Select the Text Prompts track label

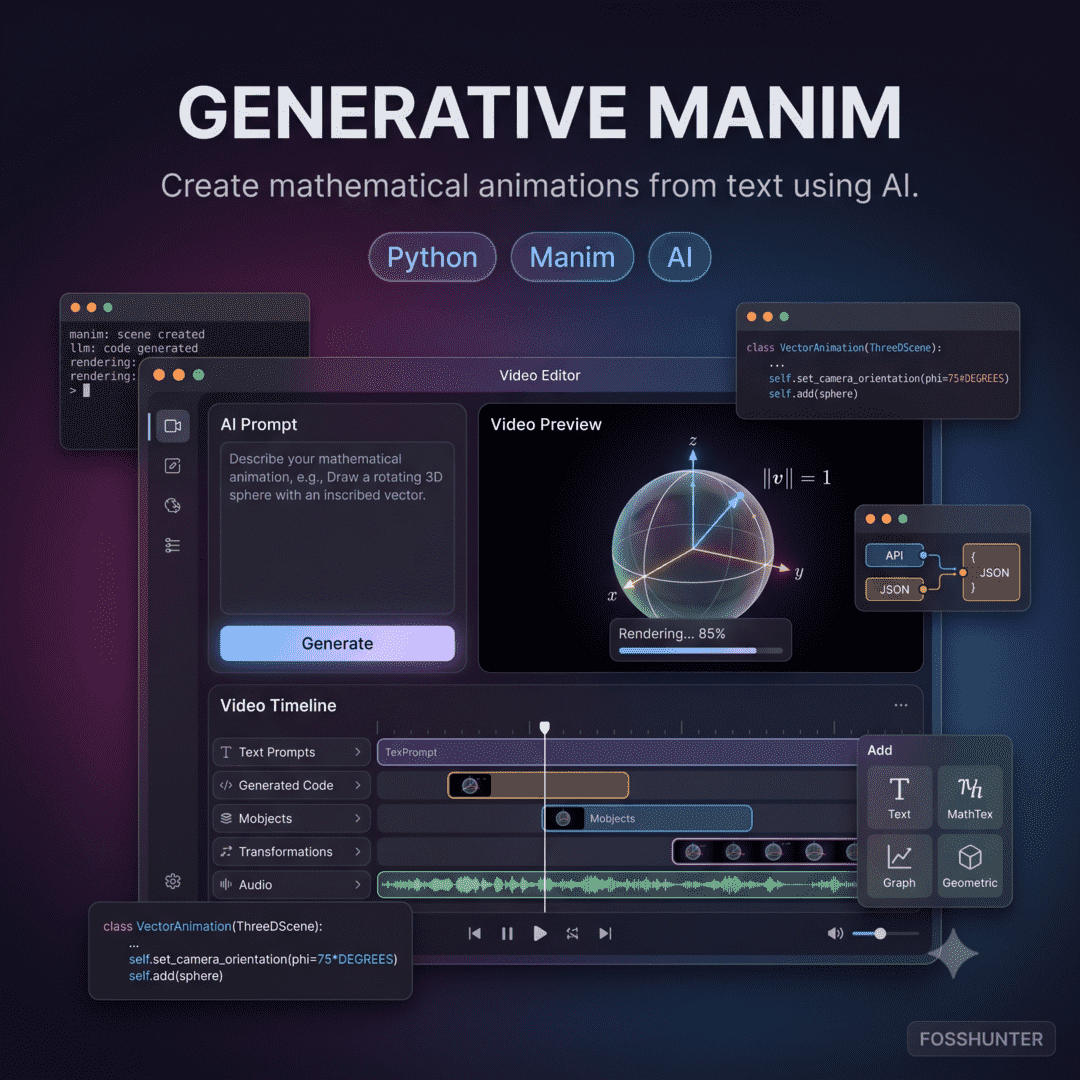[x=277, y=752]
